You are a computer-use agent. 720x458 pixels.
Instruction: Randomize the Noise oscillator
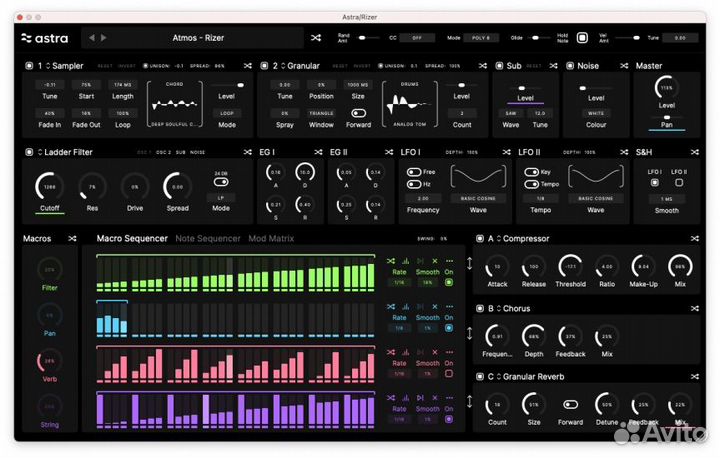(624, 66)
